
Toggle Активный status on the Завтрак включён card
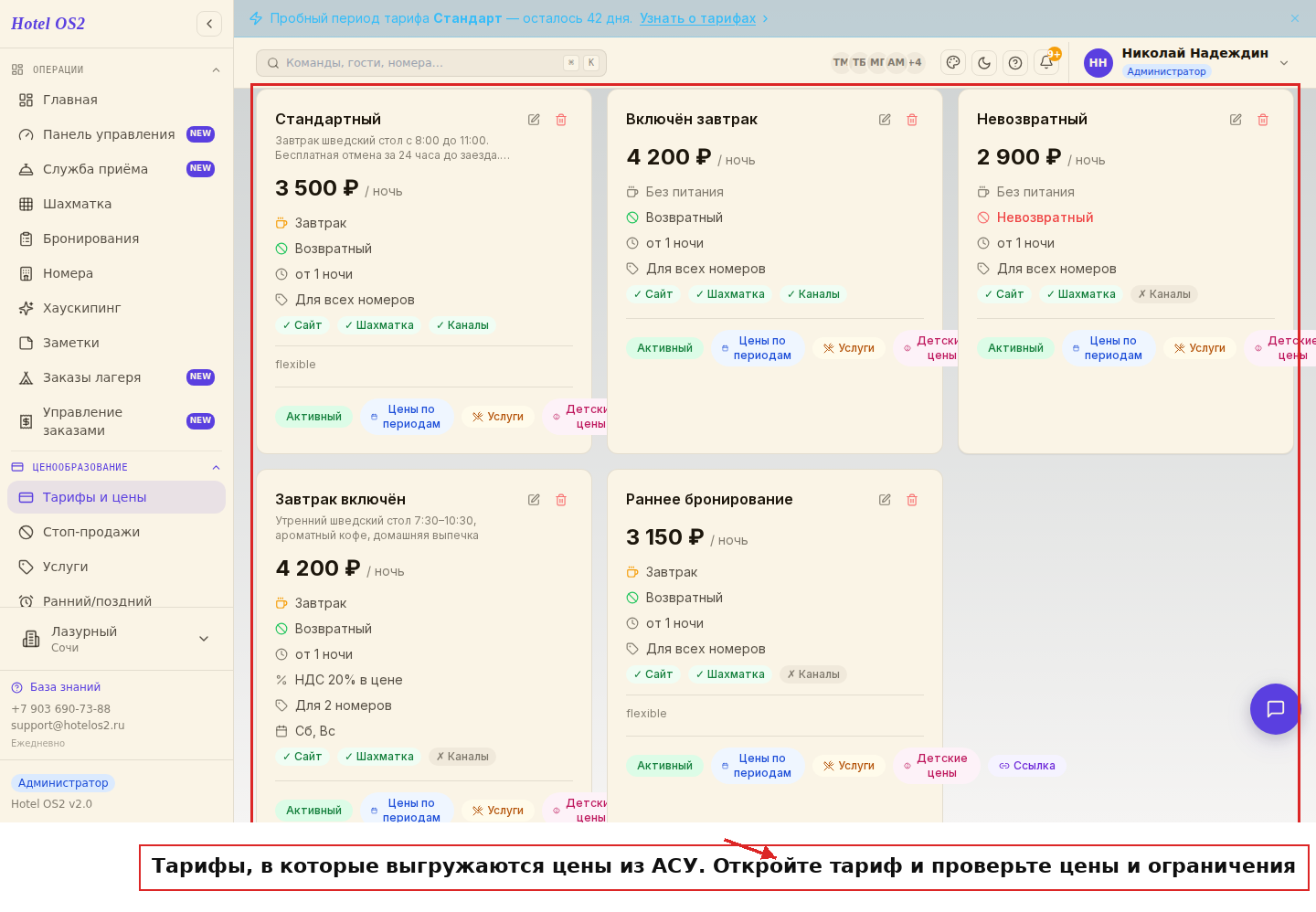pos(313,811)
